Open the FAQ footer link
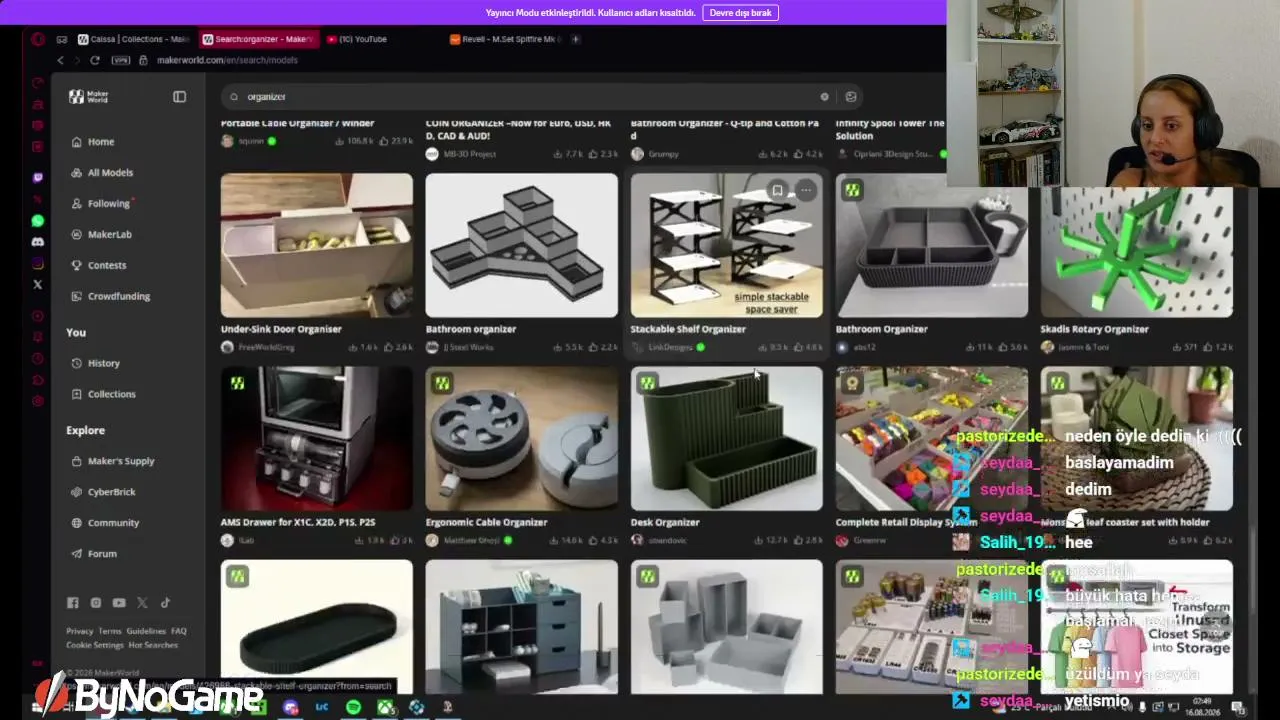The image size is (1280, 720). [179, 631]
